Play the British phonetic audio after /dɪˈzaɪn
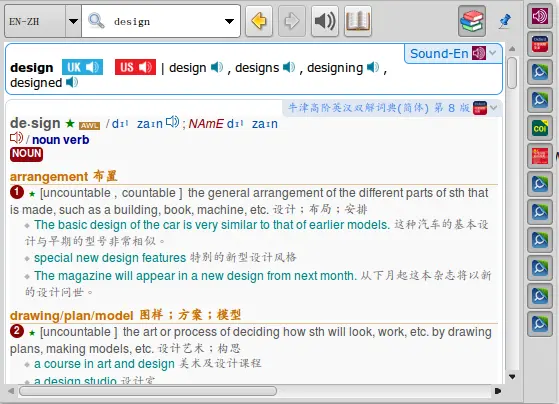The height and width of the screenshot is (404, 559). [x=173, y=122]
